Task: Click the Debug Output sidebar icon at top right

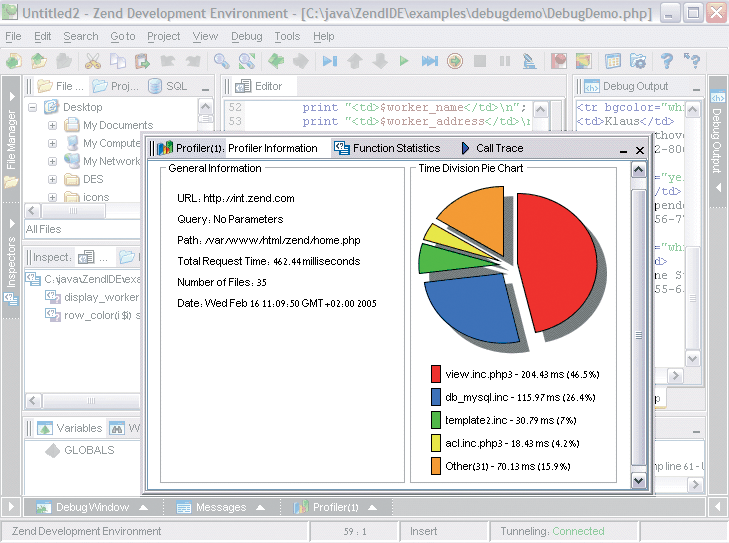Action: click(718, 98)
